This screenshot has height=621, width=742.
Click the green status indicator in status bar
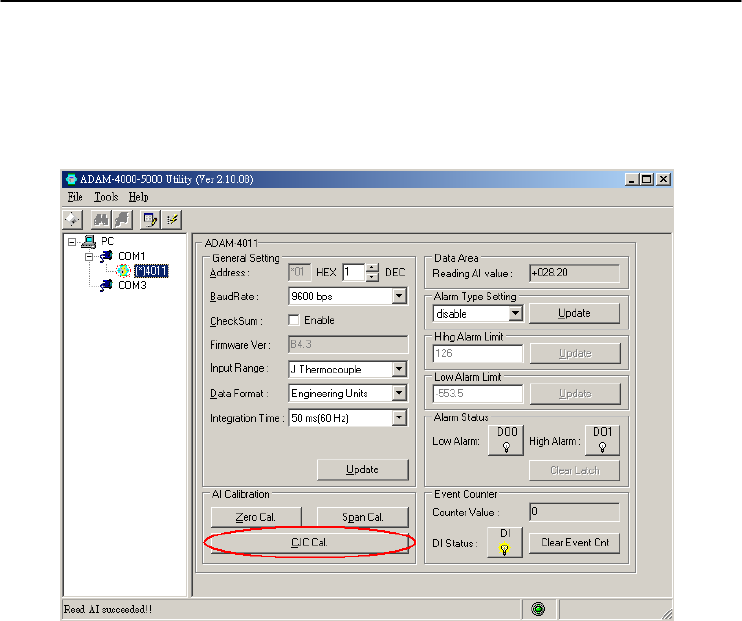pyautogui.click(x=538, y=609)
